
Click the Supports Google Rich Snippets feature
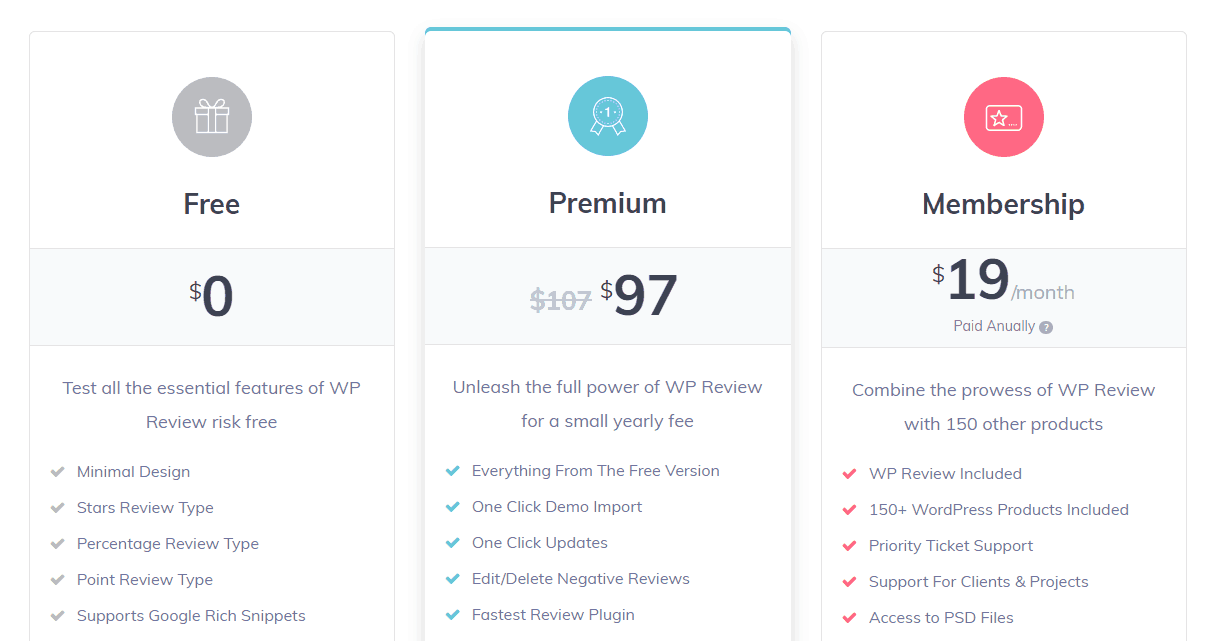(191, 616)
